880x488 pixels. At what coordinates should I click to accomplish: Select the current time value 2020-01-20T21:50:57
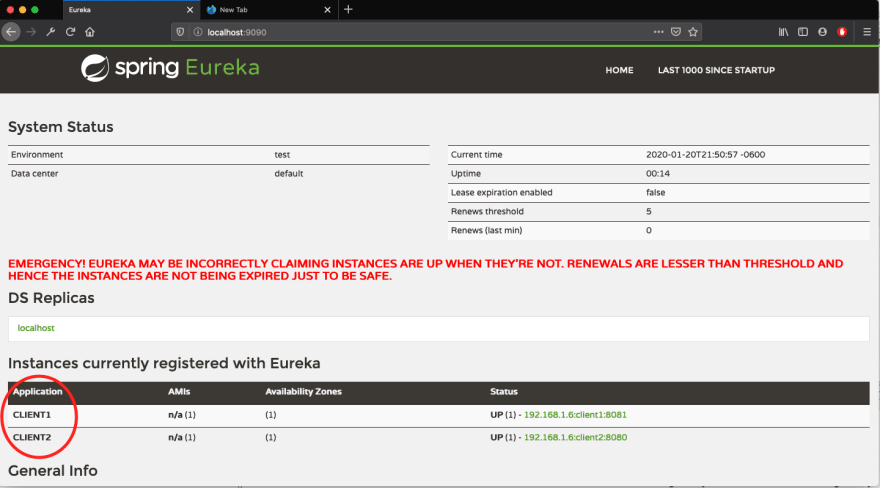tap(705, 155)
